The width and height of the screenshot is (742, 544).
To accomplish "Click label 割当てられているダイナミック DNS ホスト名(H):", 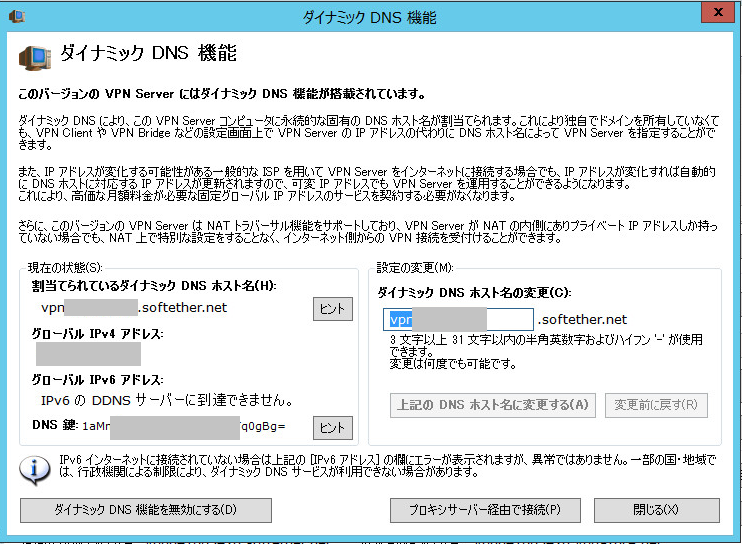I will [154, 286].
